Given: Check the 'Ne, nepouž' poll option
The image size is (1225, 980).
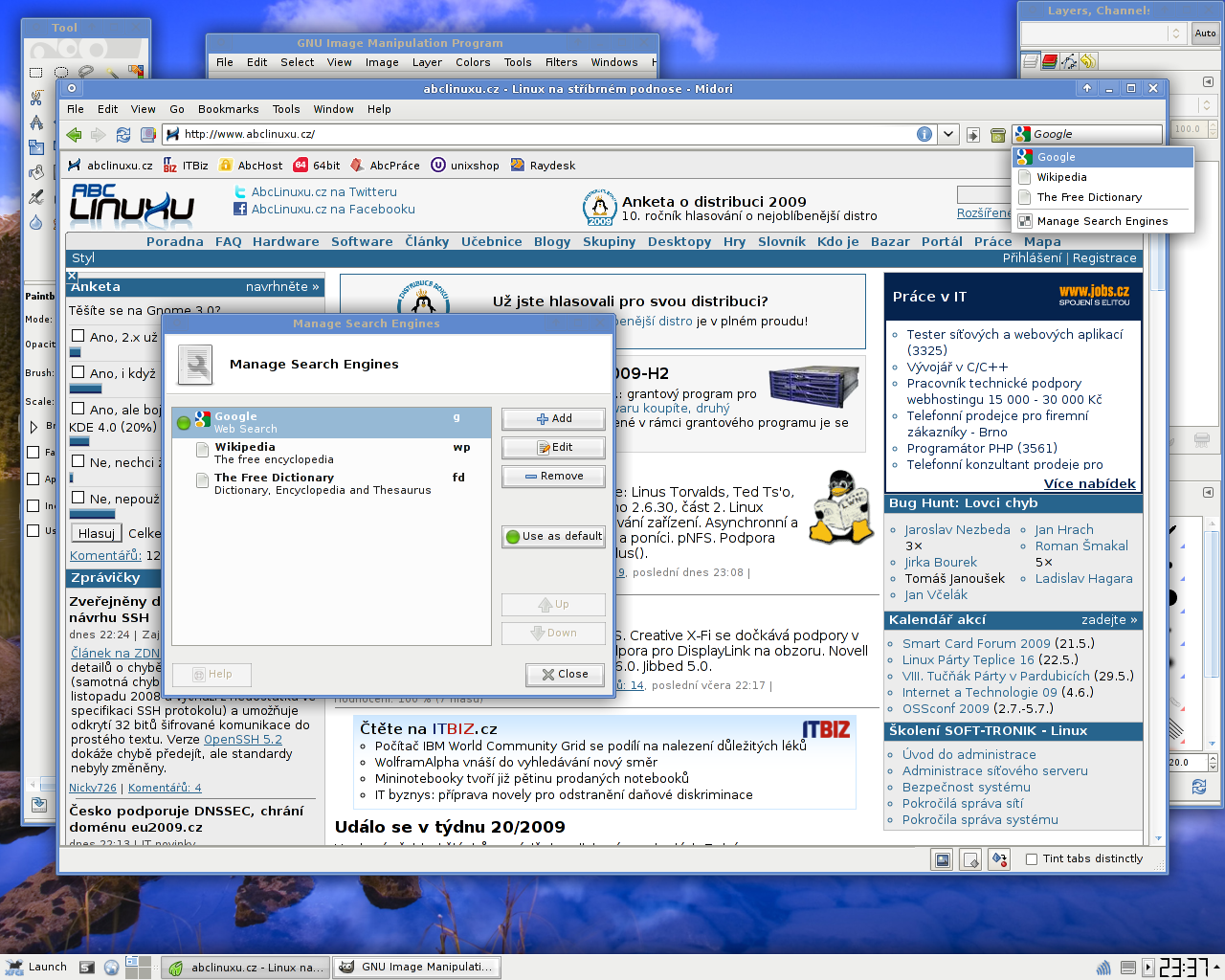Looking at the screenshot, I should pyautogui.click(x=78, y=498).
